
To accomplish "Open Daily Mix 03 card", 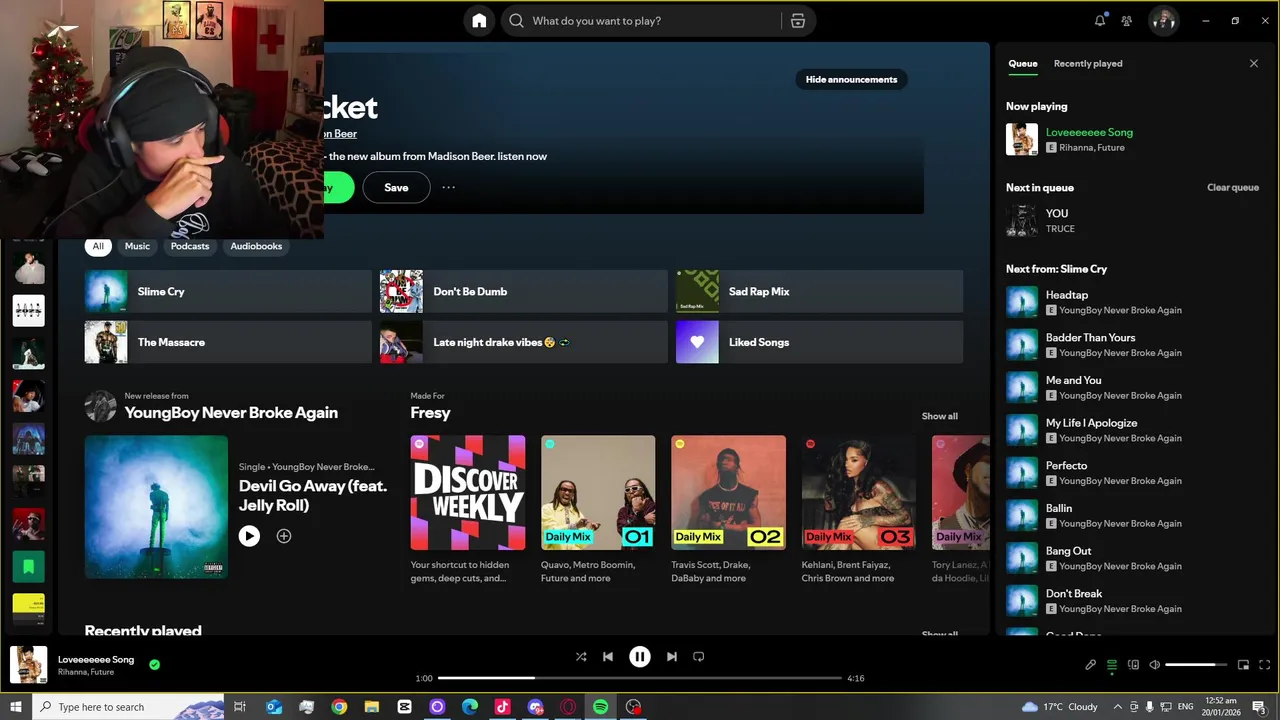I will (858, 510).
